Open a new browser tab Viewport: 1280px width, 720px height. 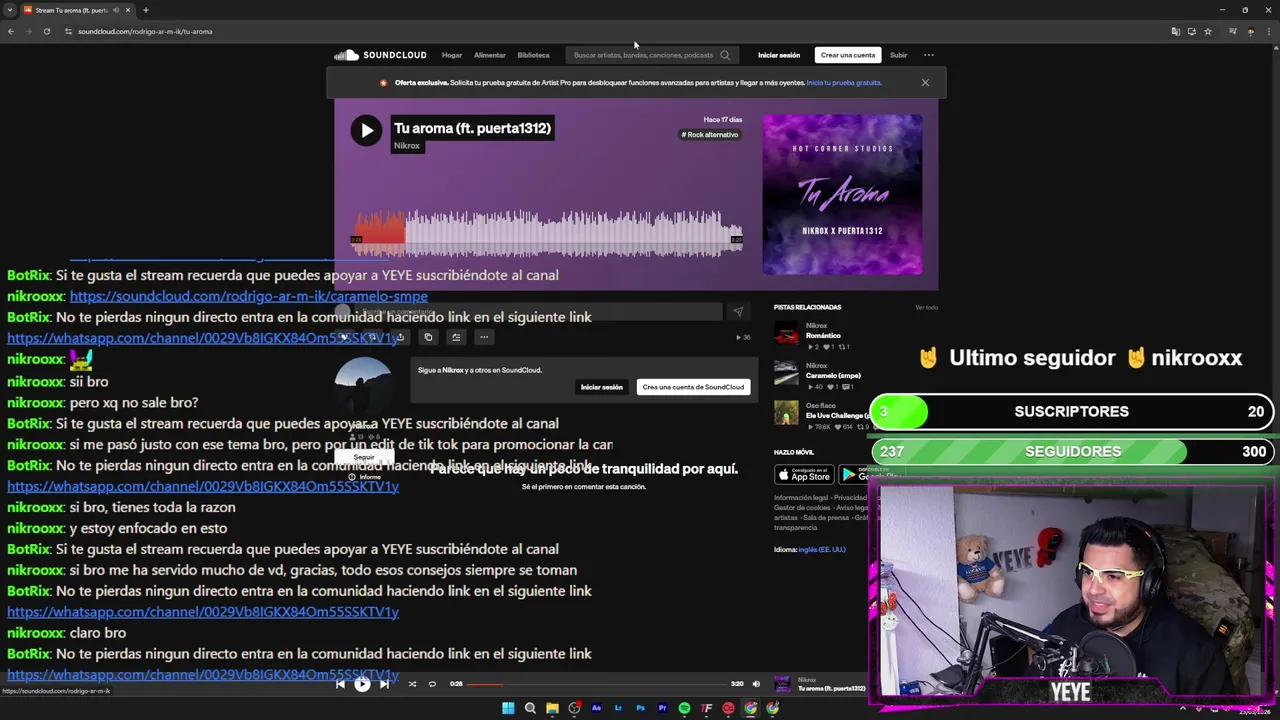[145, 10]
